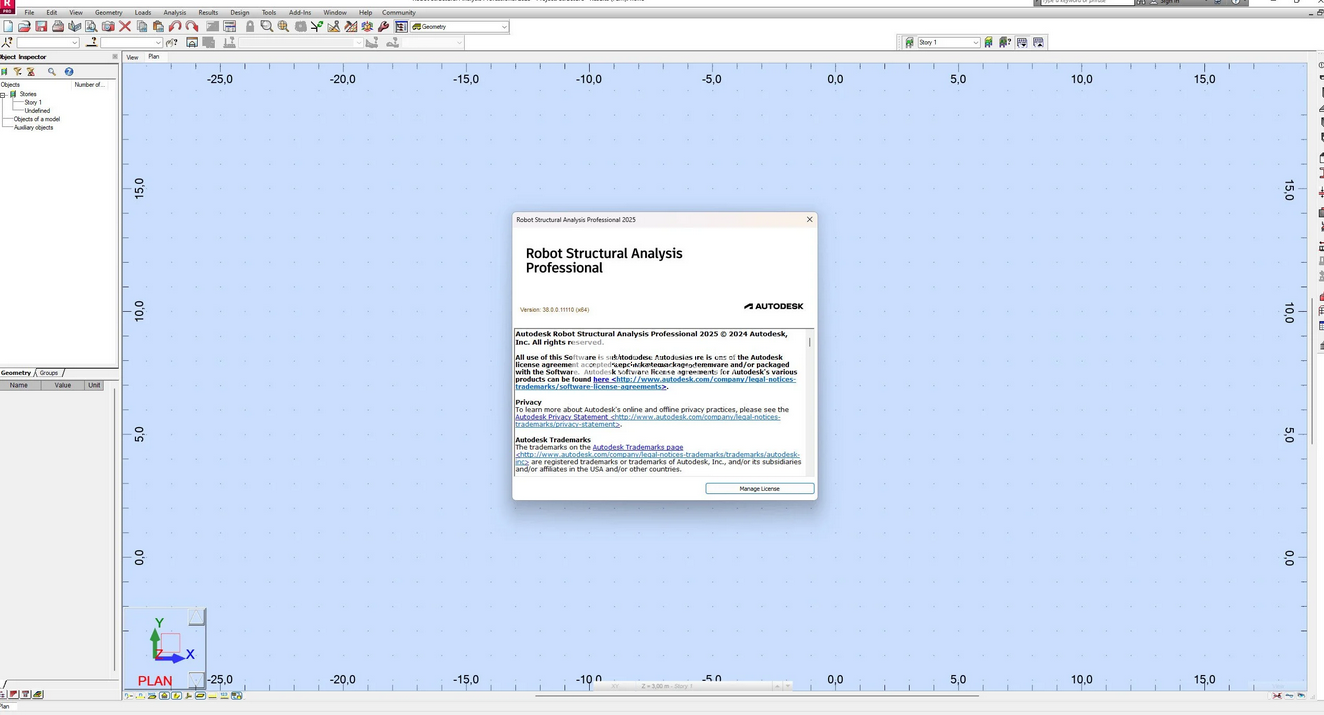
Task: Redo the action via toolbar arrow
Action: point(191,27)
